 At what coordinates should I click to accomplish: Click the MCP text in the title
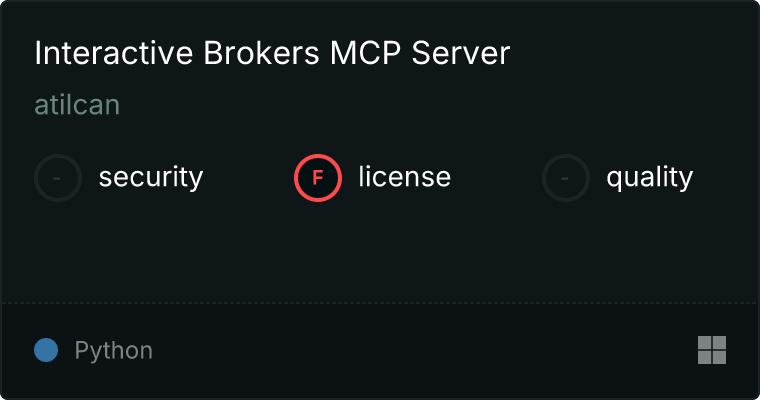[x=365, y=53]
